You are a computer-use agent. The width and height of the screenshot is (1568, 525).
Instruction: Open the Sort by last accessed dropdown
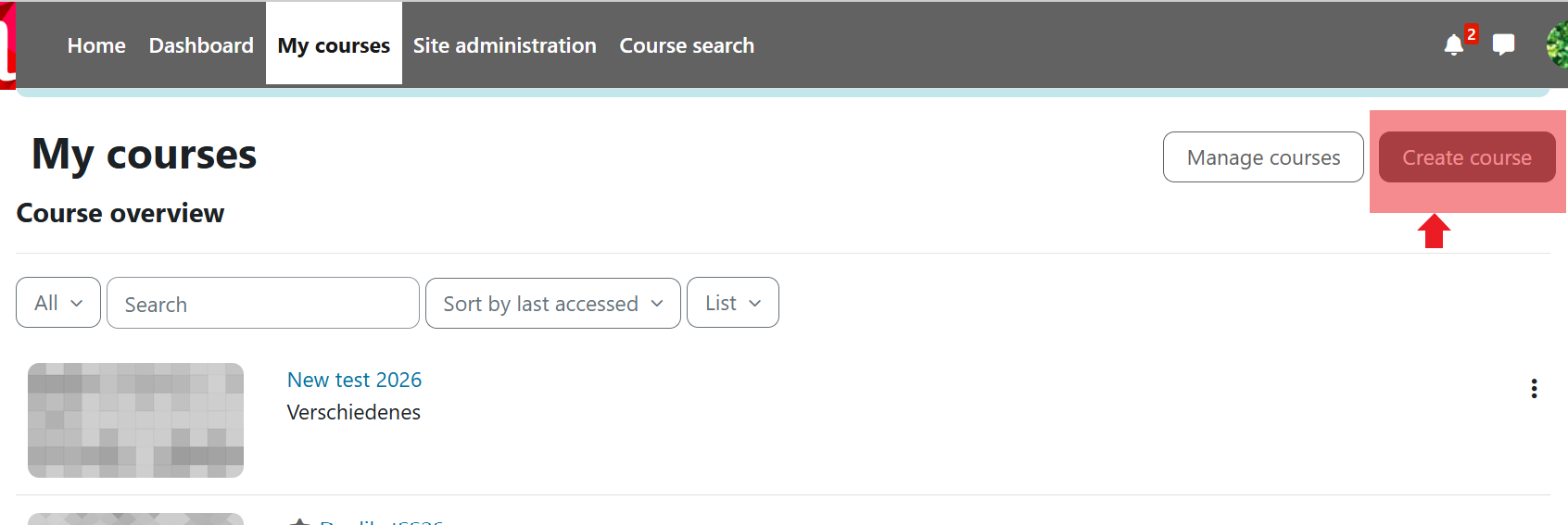[x=553, y=303]
